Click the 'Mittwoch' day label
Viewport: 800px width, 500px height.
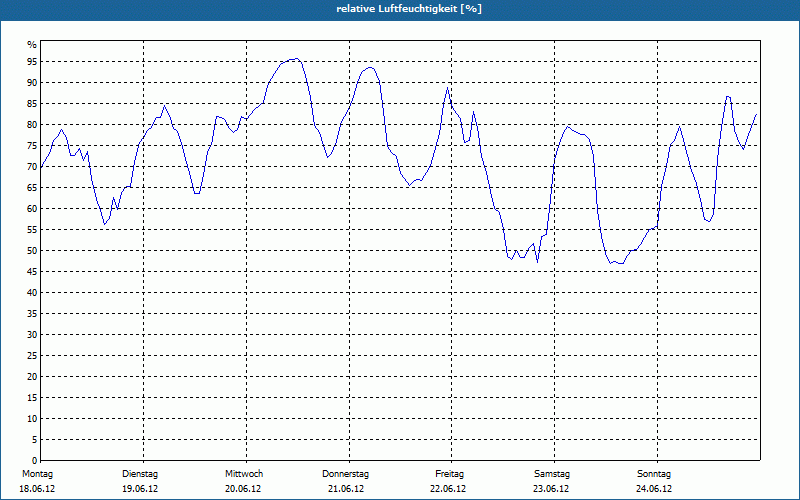coord(244,474)
